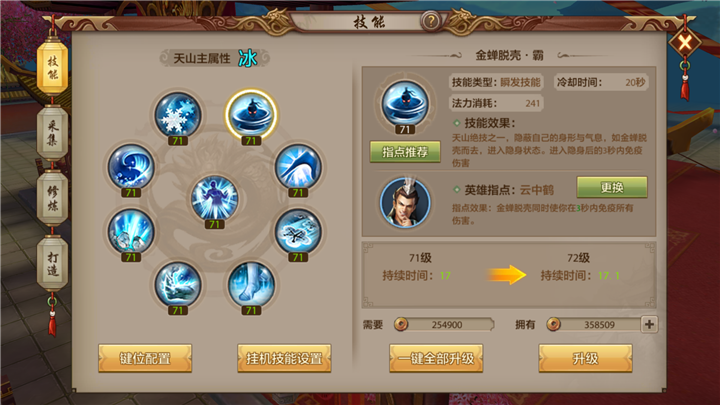Add more coins with plus button
The height and width of the screenshot is (405, 720).
[x=649, y=325]
